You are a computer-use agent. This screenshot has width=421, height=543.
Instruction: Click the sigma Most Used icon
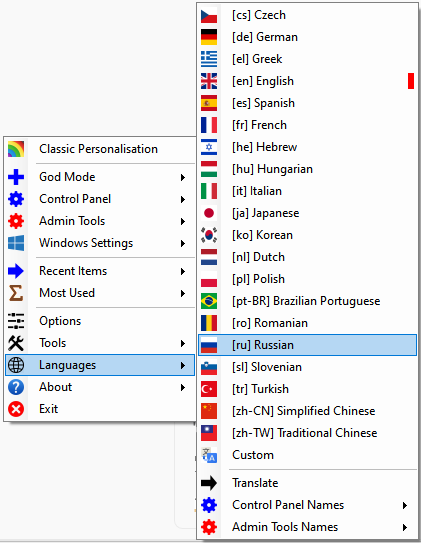click(16, 293)
